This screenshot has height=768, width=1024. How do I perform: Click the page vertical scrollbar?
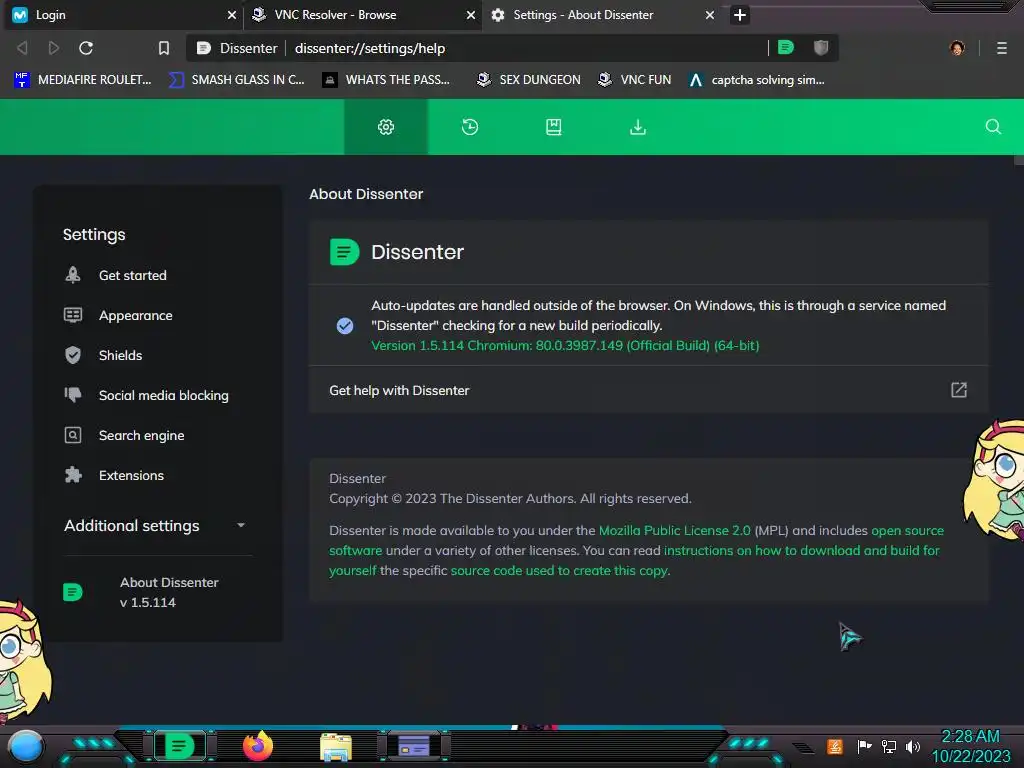coord(1018,160)
